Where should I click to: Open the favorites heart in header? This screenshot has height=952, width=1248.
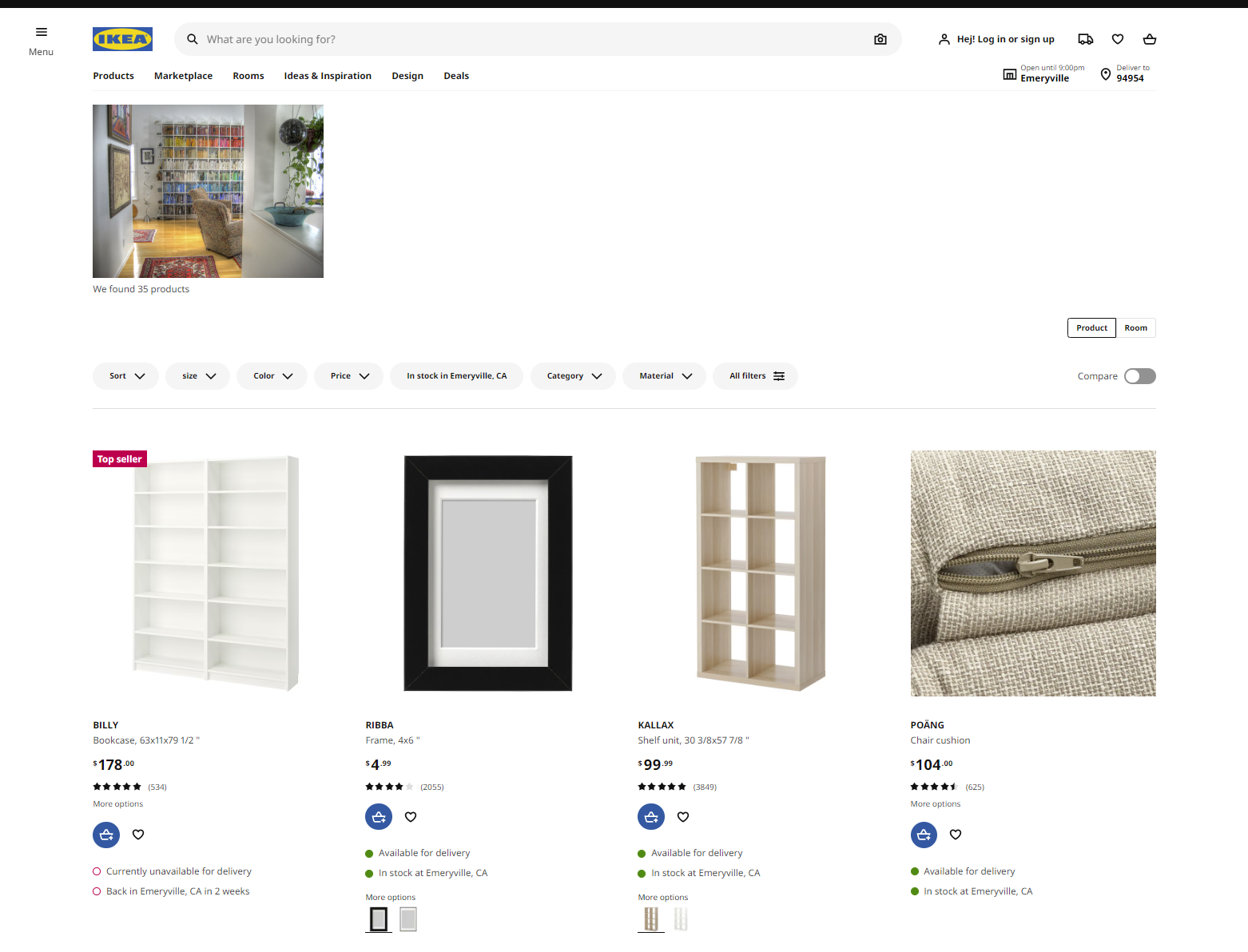click(x=1117, y=39)
